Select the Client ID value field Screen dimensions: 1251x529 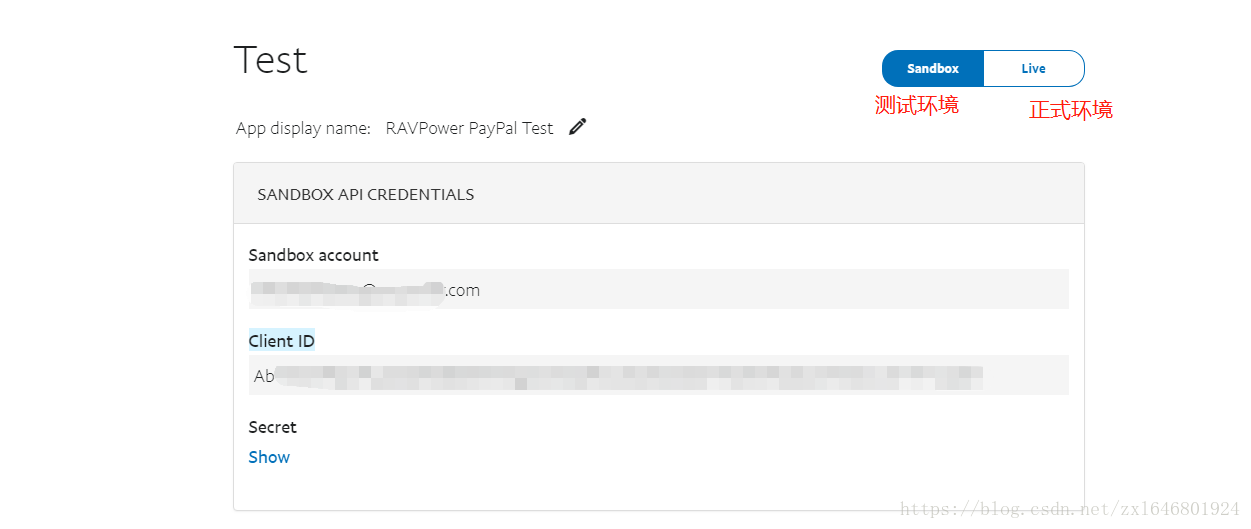[658, 375]
